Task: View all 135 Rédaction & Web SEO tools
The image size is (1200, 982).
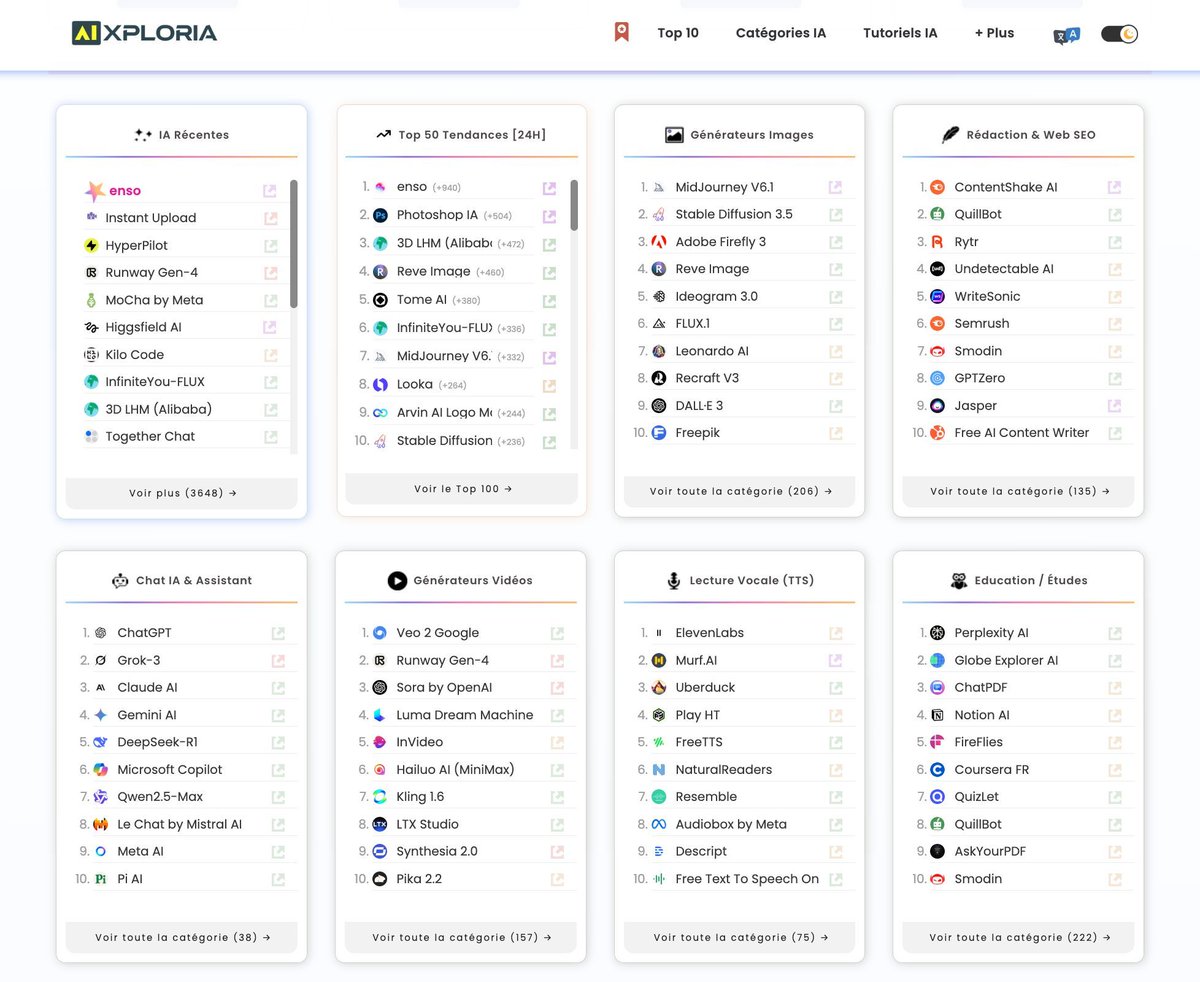Action: click(x=1018, y=491)
